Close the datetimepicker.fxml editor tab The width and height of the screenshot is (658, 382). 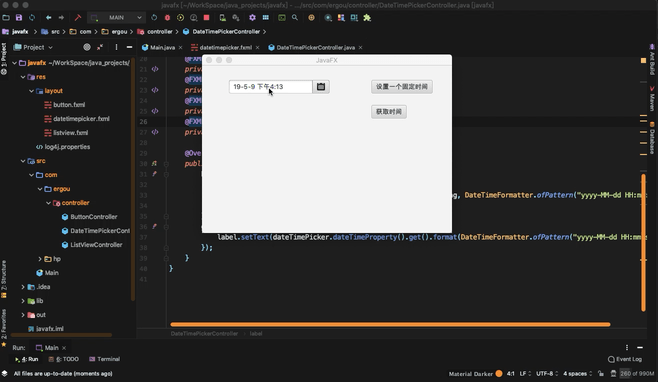257,47
